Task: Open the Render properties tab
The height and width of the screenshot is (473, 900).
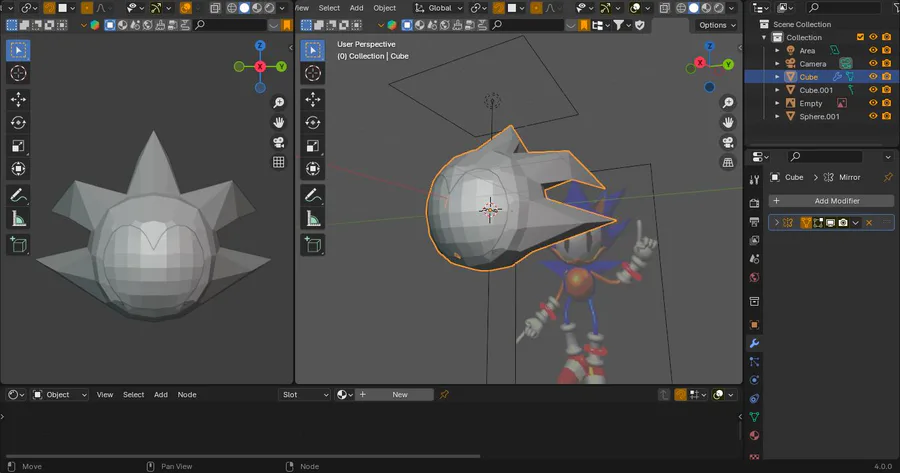Action: point(754,203)
